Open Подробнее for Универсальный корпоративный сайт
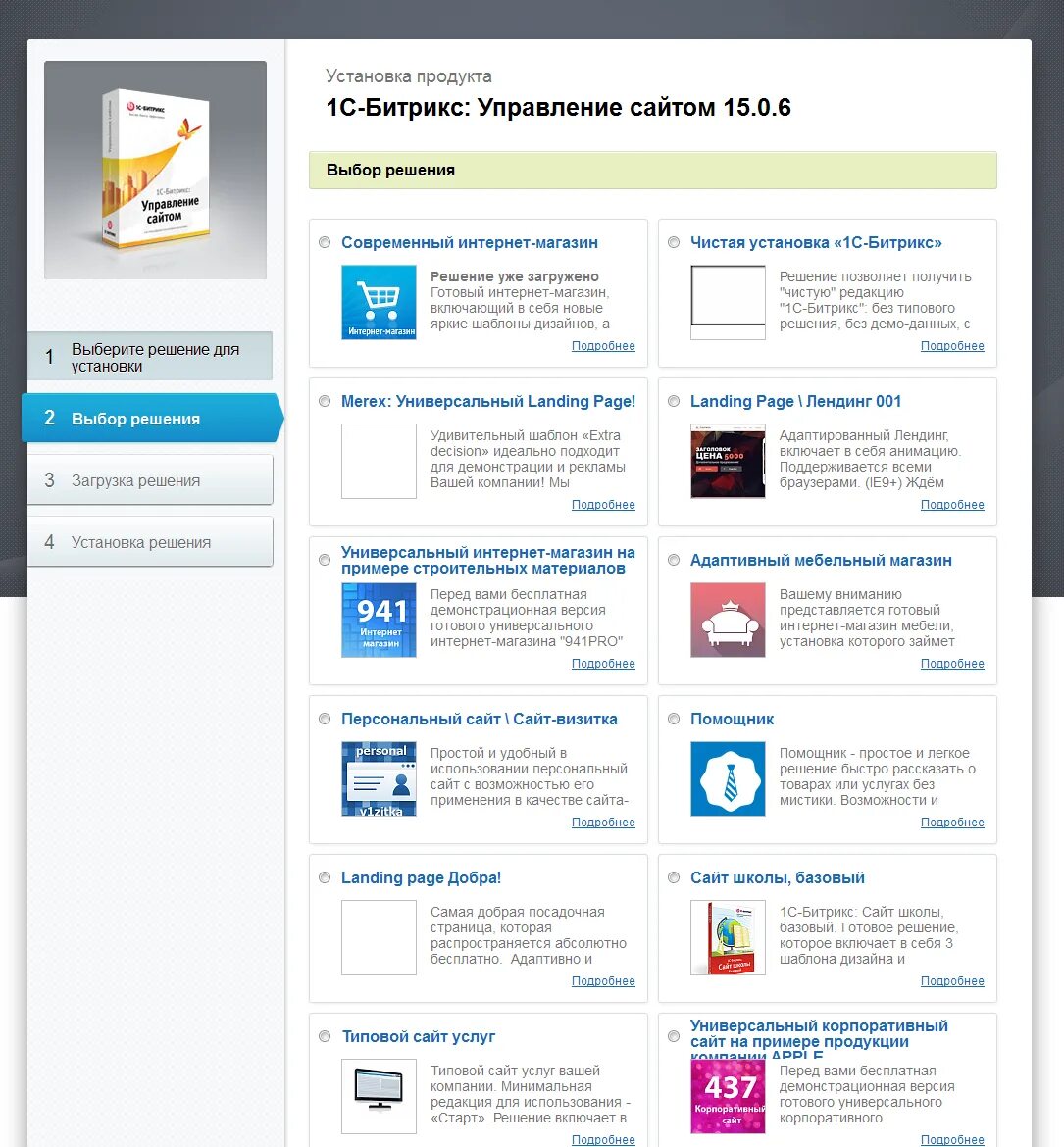 (x=952, y=1140)
